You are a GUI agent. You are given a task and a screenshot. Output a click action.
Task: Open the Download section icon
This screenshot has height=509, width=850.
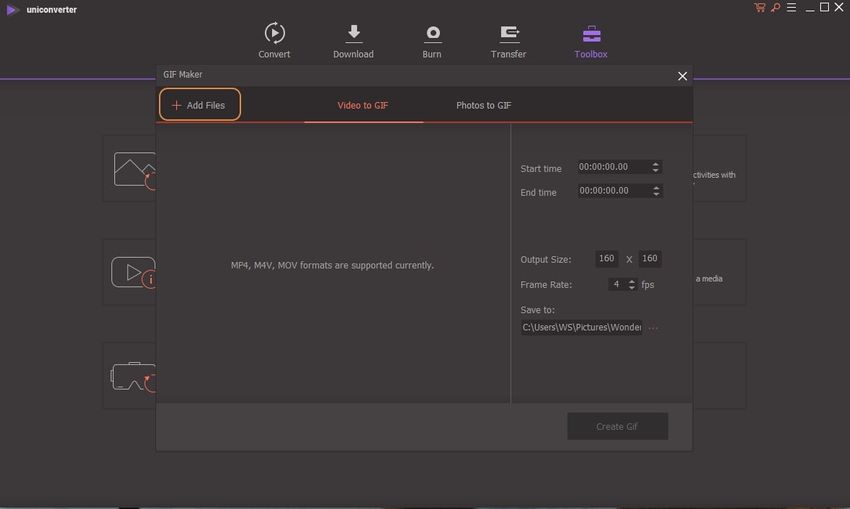click(x=353, y=34)
